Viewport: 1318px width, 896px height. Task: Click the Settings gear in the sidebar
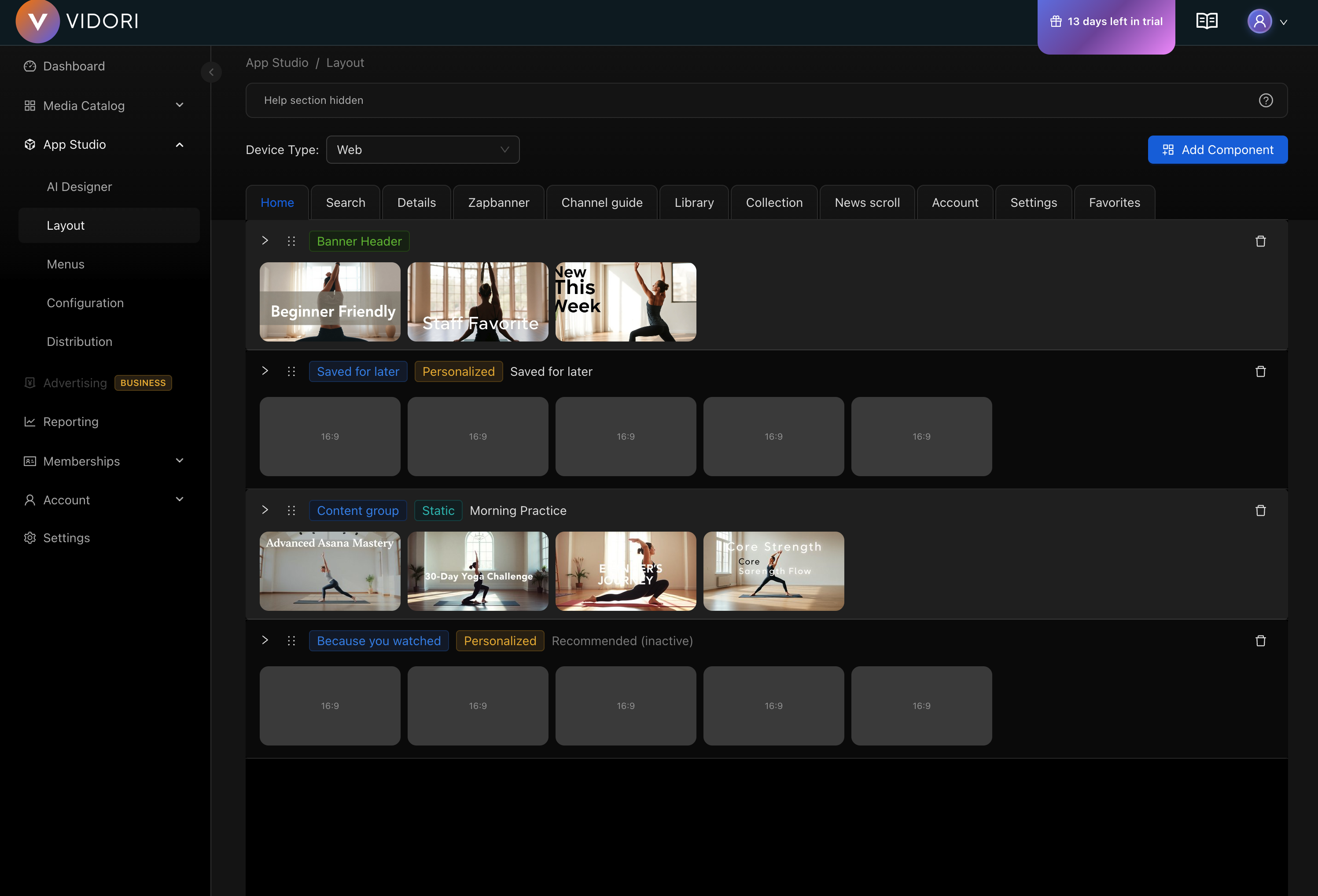tap(30, 538)
